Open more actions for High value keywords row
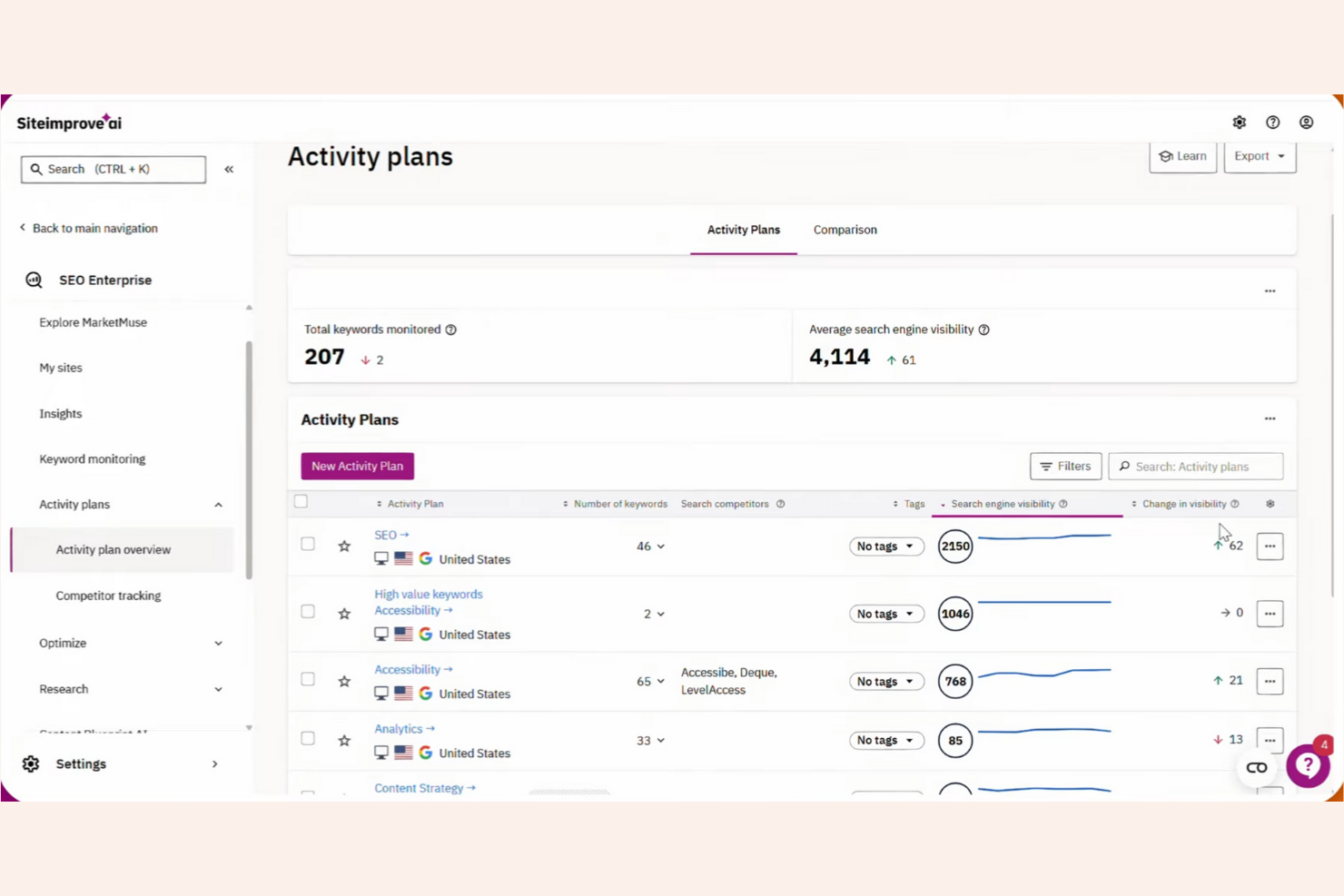This screenshot has height=896, width=1344. [1270, 614]
